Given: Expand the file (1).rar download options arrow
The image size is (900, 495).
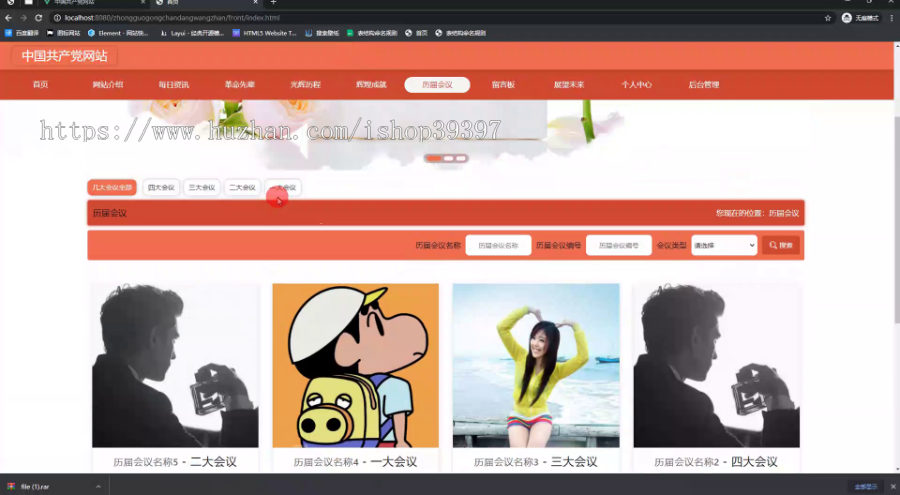Looking at the screenshot, I should [98, 486].
